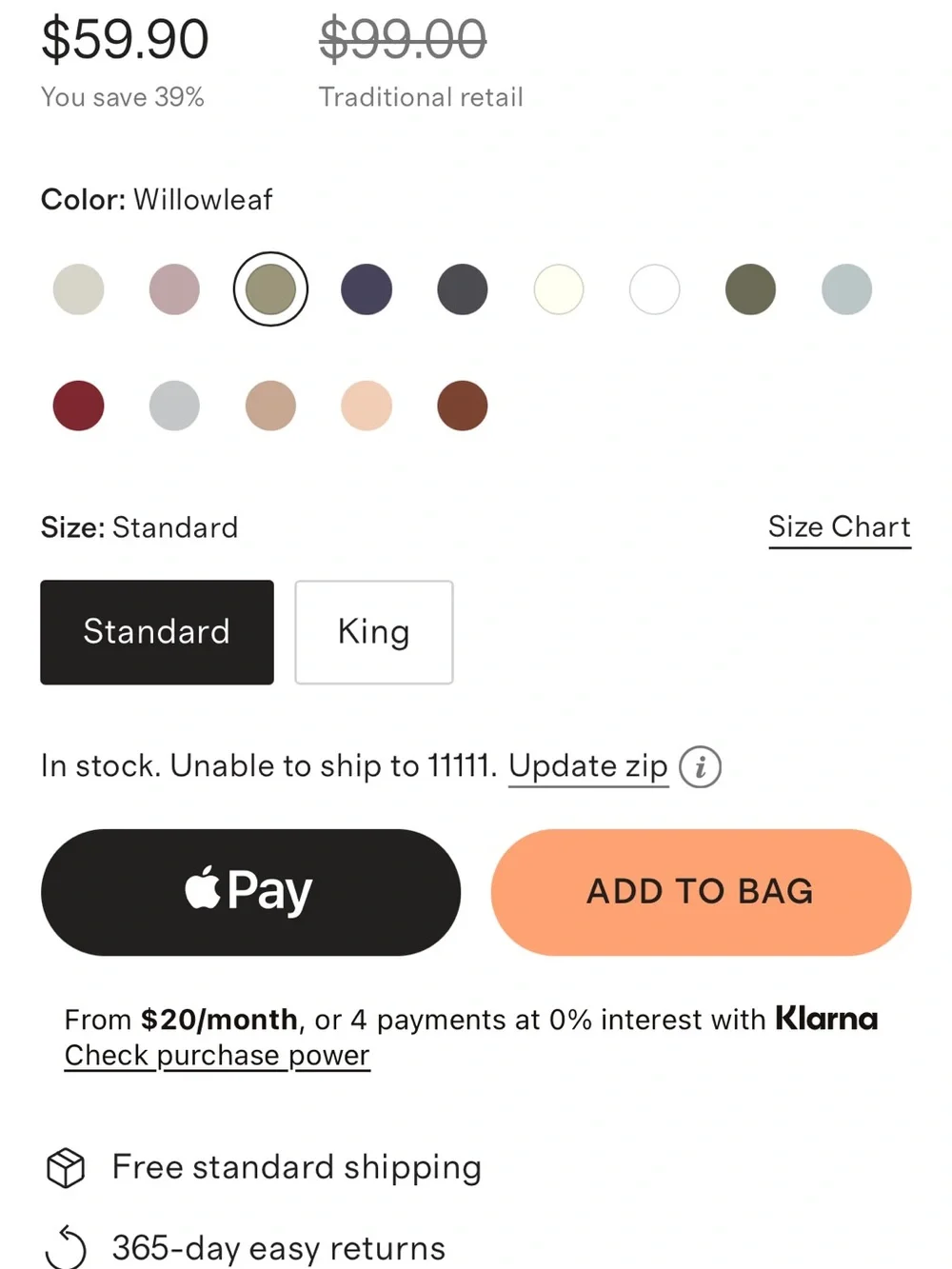Image resolution: width=952 pixels, height=1269 pixels.
Task: Click the Update zip link
Action: 588,766
